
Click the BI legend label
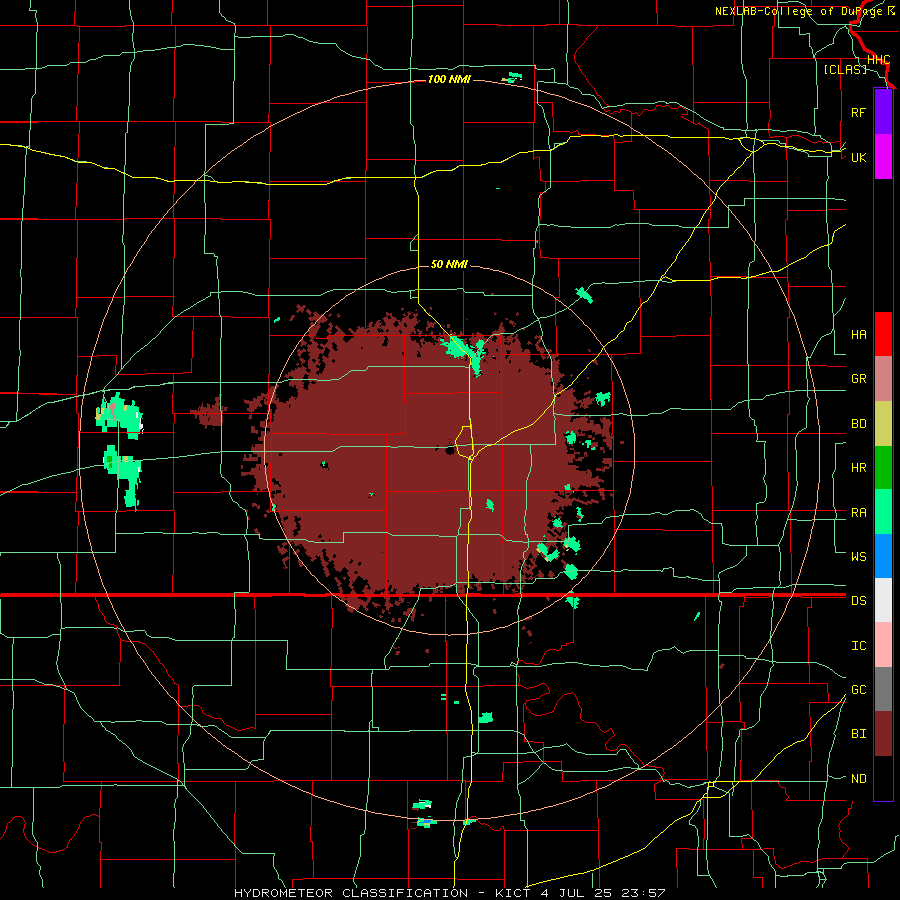pos(858,734)
